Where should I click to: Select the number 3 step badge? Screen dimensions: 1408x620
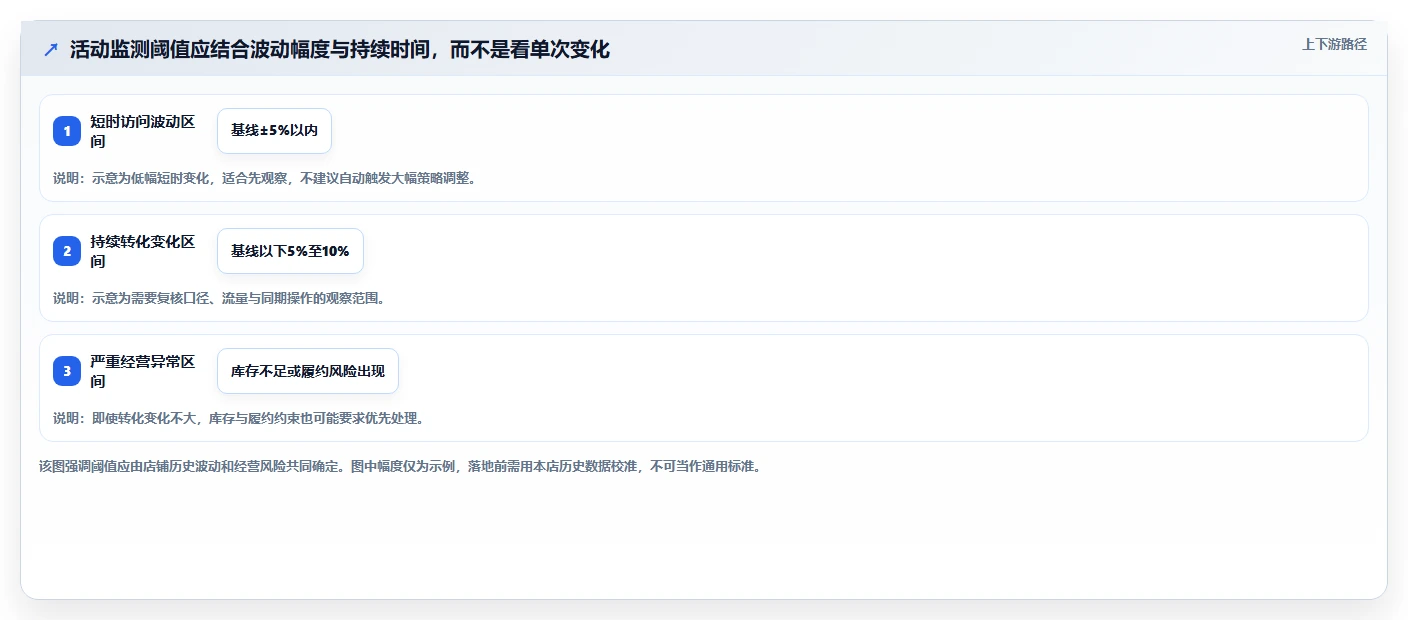[x=67, y=371]
